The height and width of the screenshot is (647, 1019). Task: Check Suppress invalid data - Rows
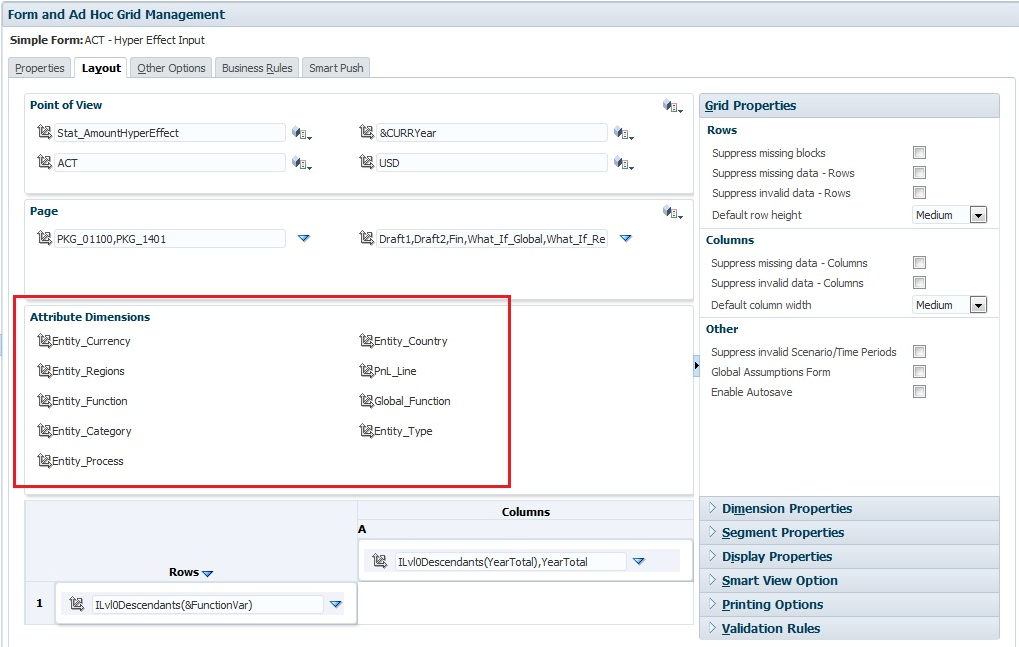[x=918, y=192]
